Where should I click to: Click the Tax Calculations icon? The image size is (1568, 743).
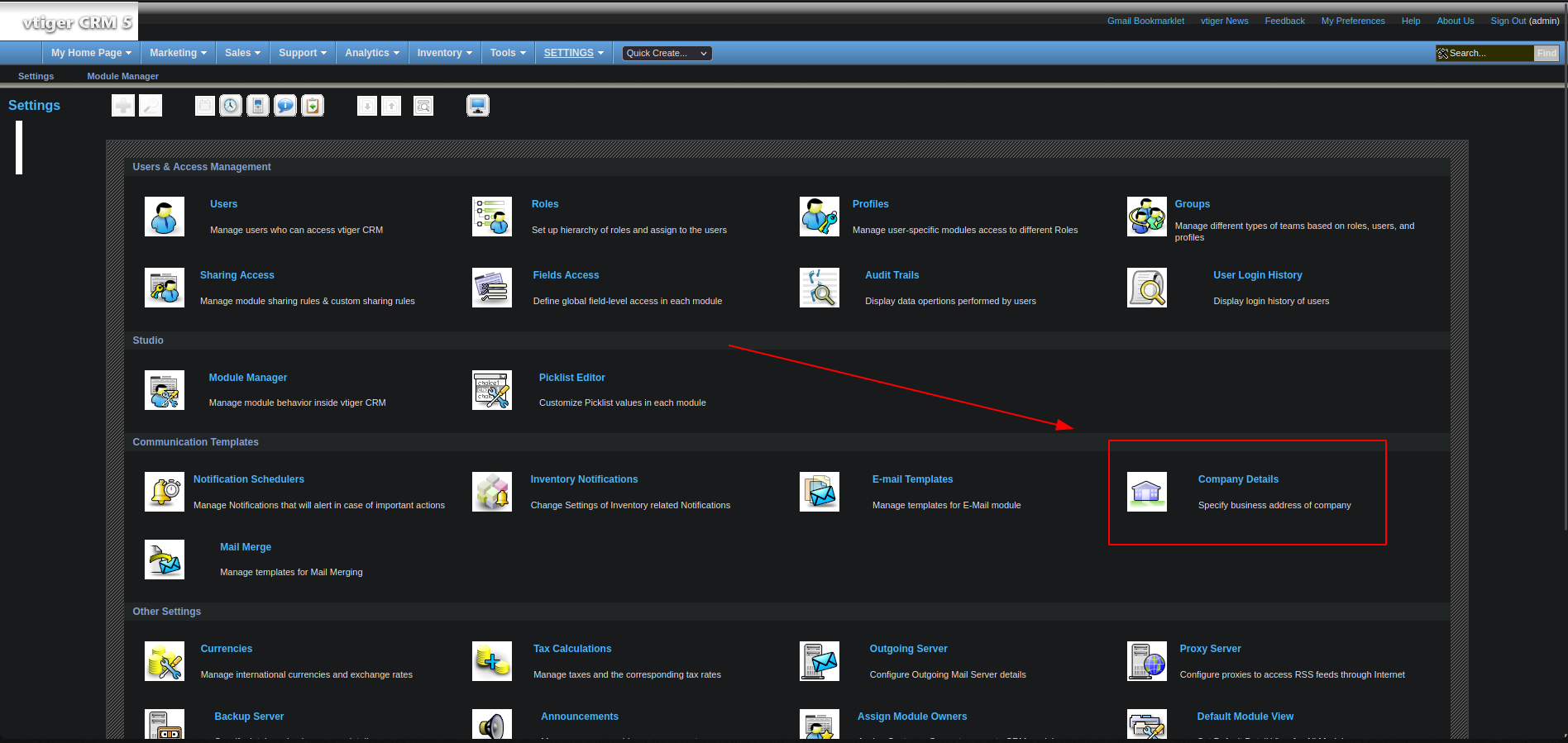click(492, 661)
